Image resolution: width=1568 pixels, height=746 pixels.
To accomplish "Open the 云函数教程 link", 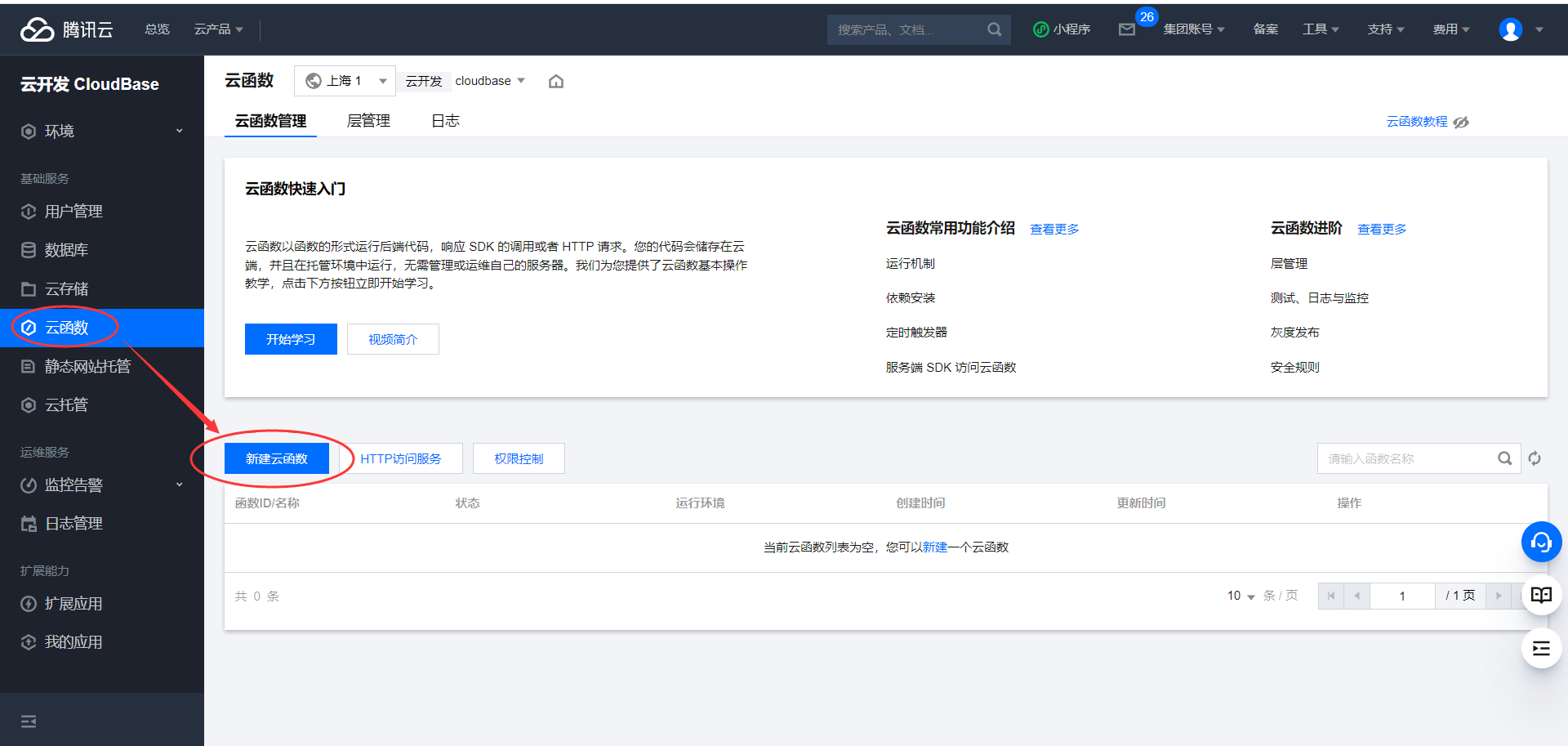I will click(1417, 122).
